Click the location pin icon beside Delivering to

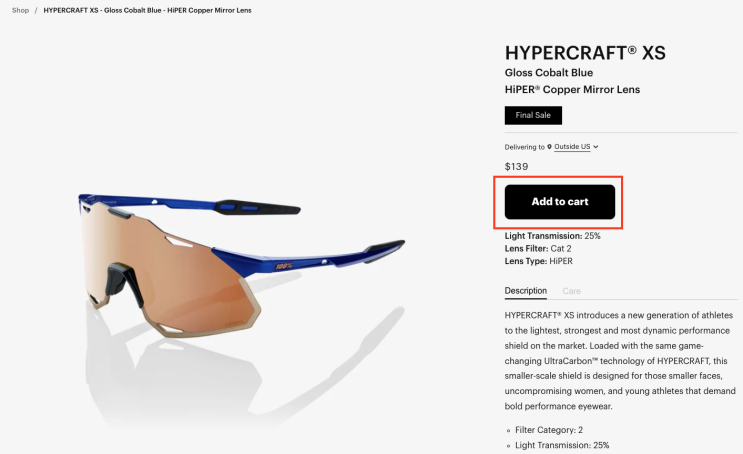549,147
